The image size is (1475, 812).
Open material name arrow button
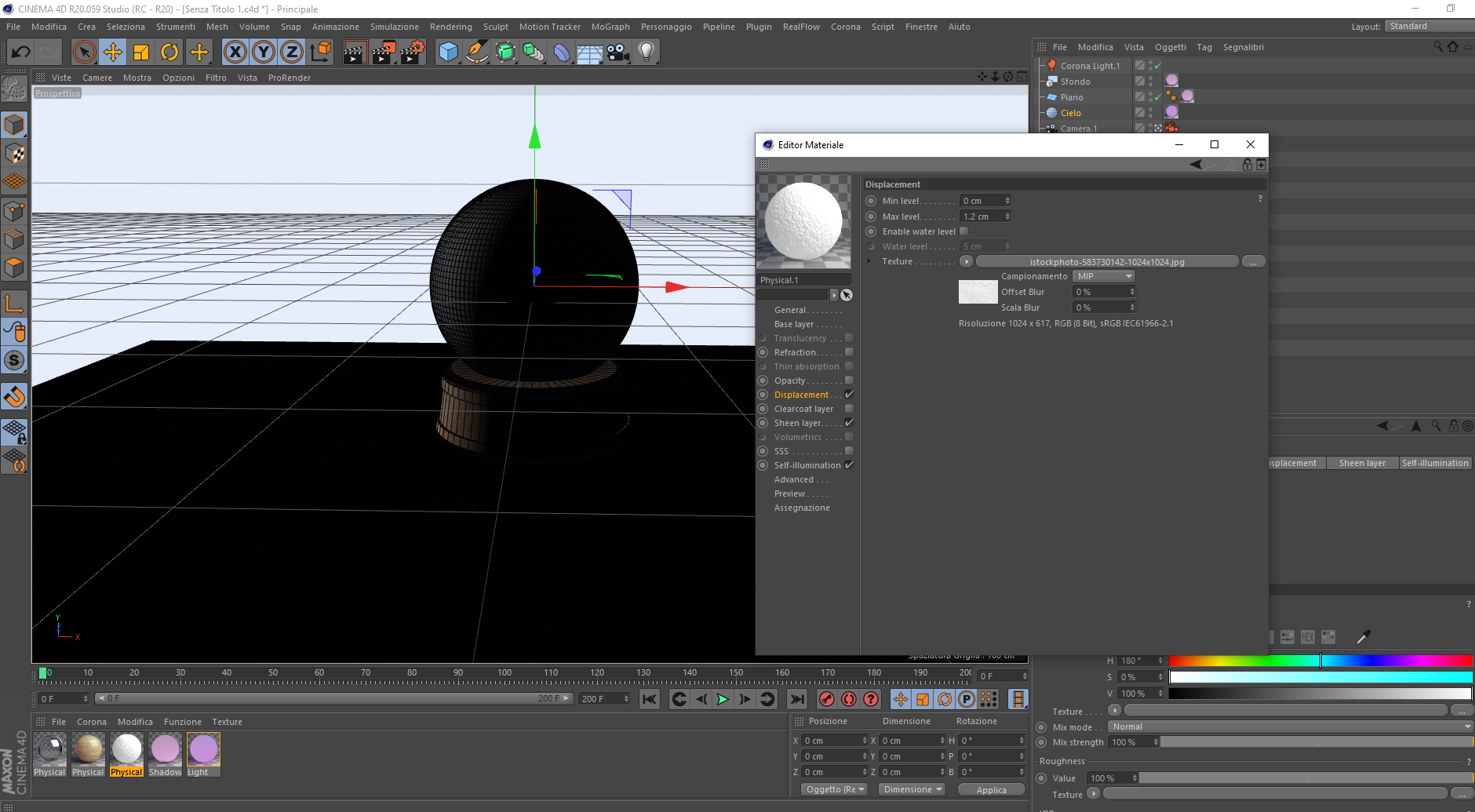click(x=834, y=295)
